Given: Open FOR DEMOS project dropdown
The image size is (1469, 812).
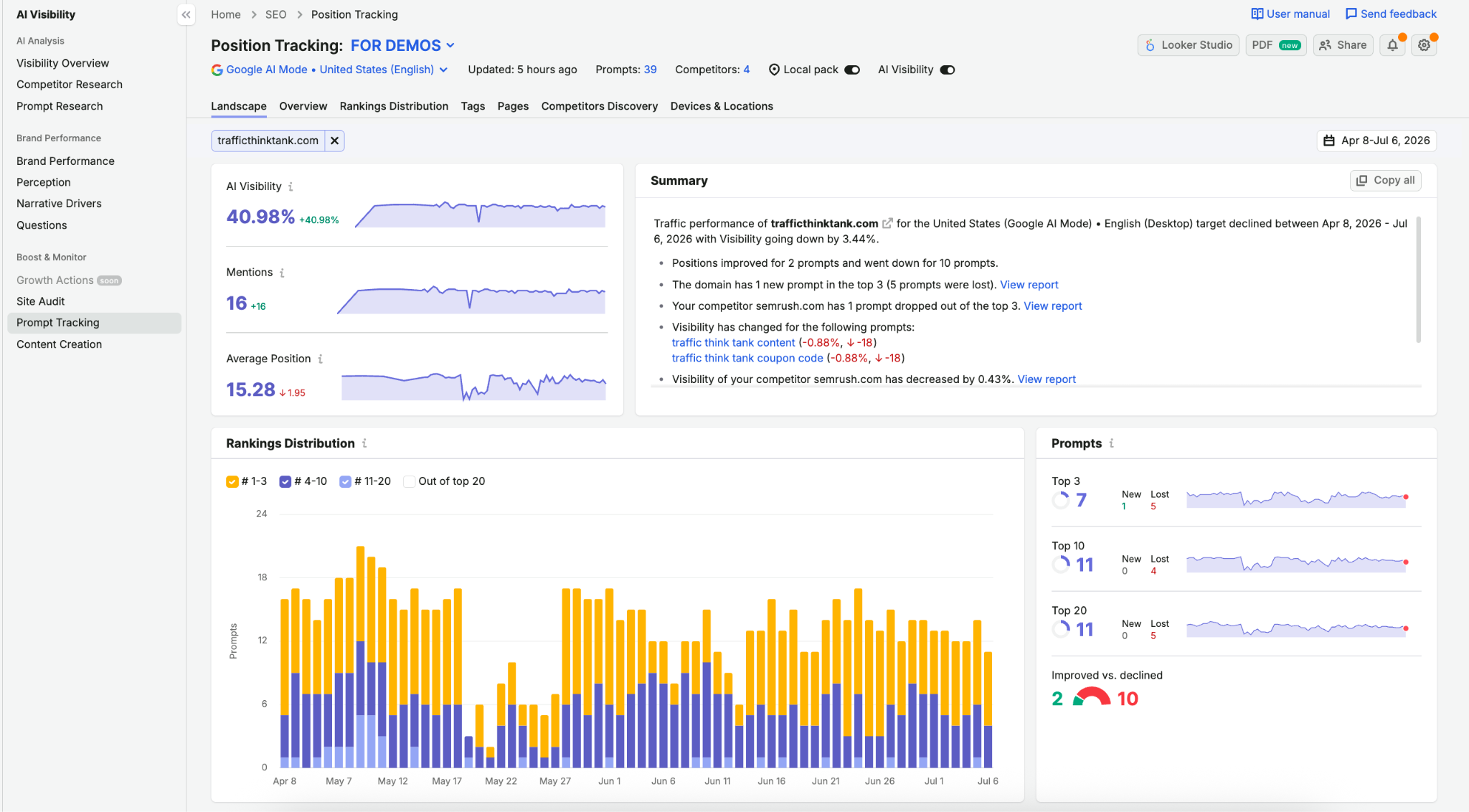Looking at the screenshot, I should tap(402, 45).
